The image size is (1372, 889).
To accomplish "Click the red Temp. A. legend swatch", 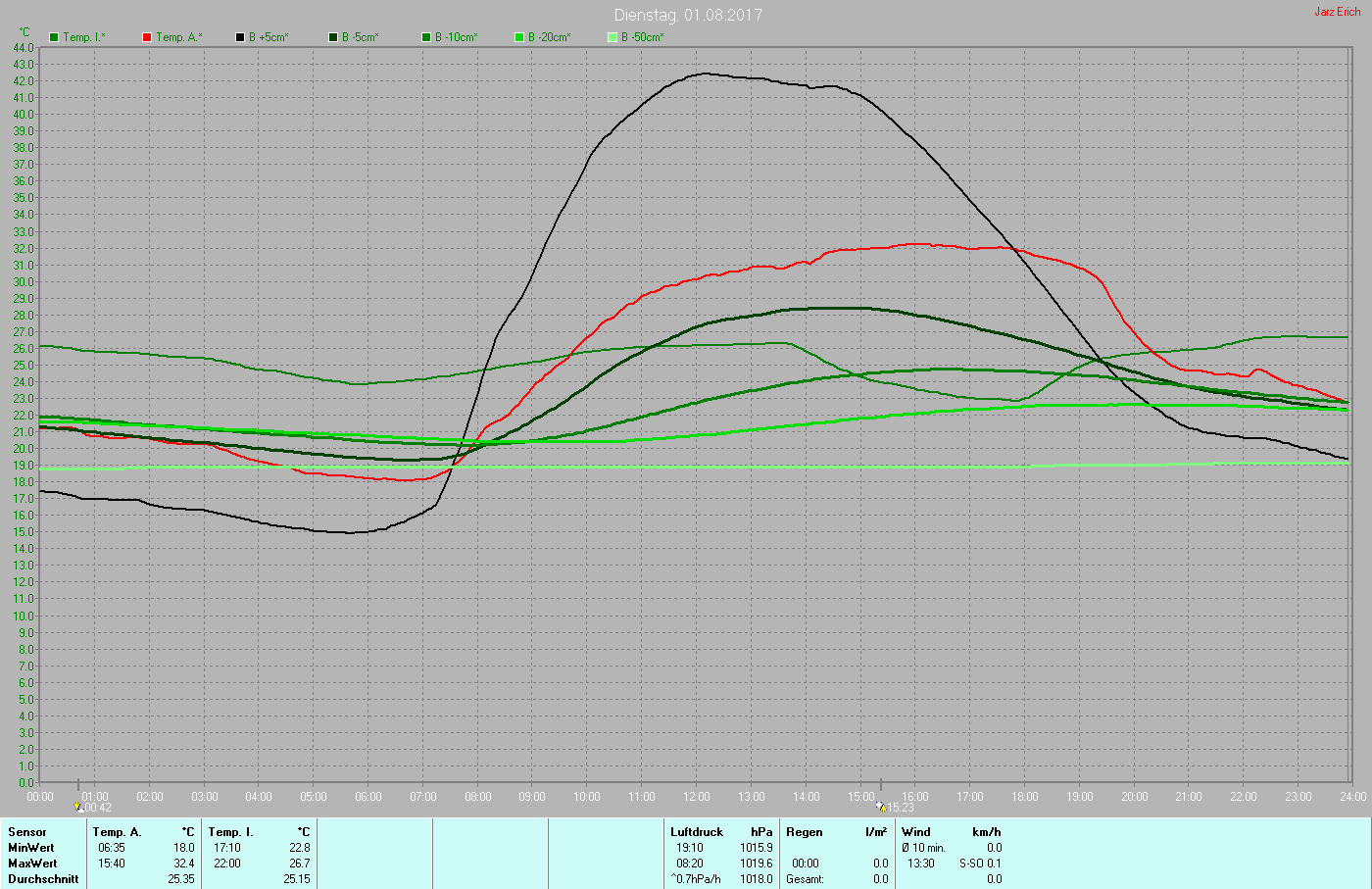I will pyautogui.click(x=147, y=37).
